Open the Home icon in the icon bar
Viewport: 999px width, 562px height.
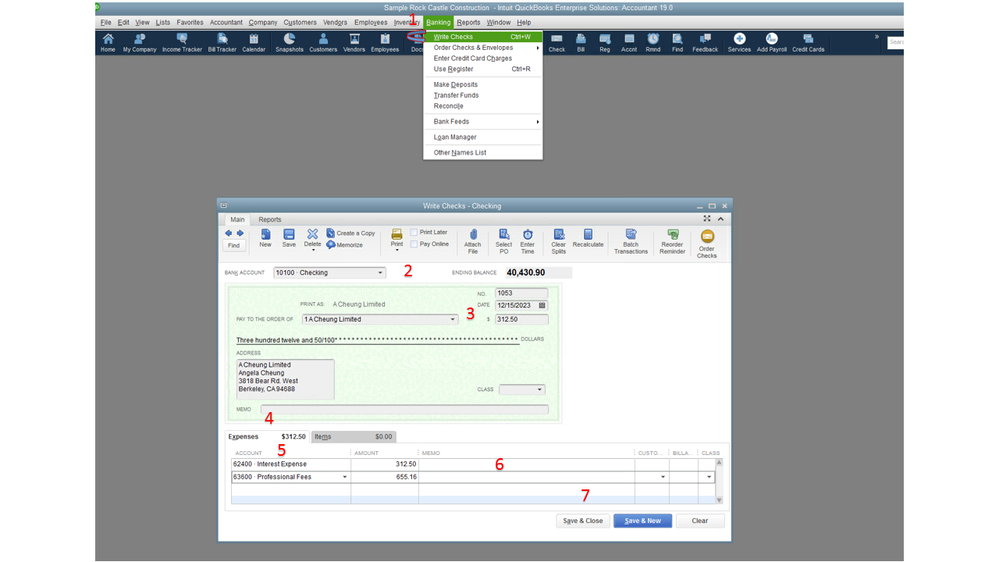(108, 43)
